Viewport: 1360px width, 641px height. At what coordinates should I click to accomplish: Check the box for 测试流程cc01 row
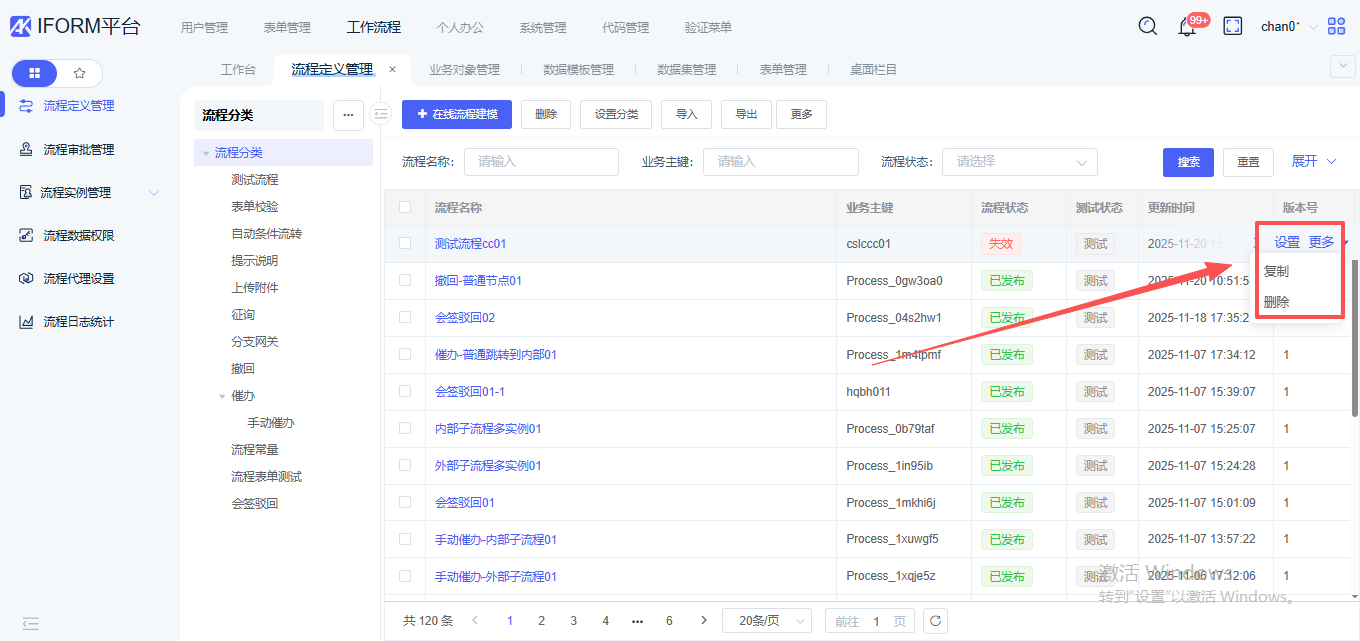pos(405,243)
